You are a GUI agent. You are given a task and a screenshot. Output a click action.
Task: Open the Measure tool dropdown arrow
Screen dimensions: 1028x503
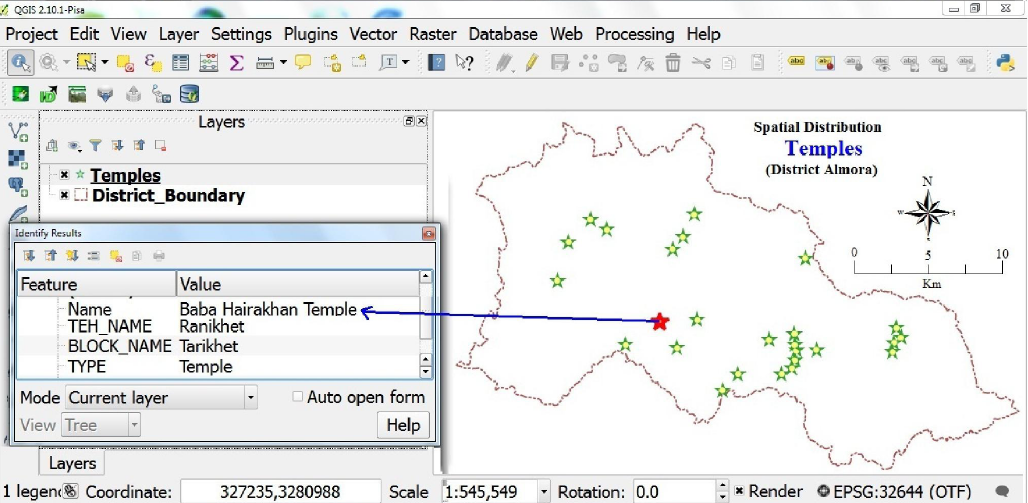(x=283, y=62)
